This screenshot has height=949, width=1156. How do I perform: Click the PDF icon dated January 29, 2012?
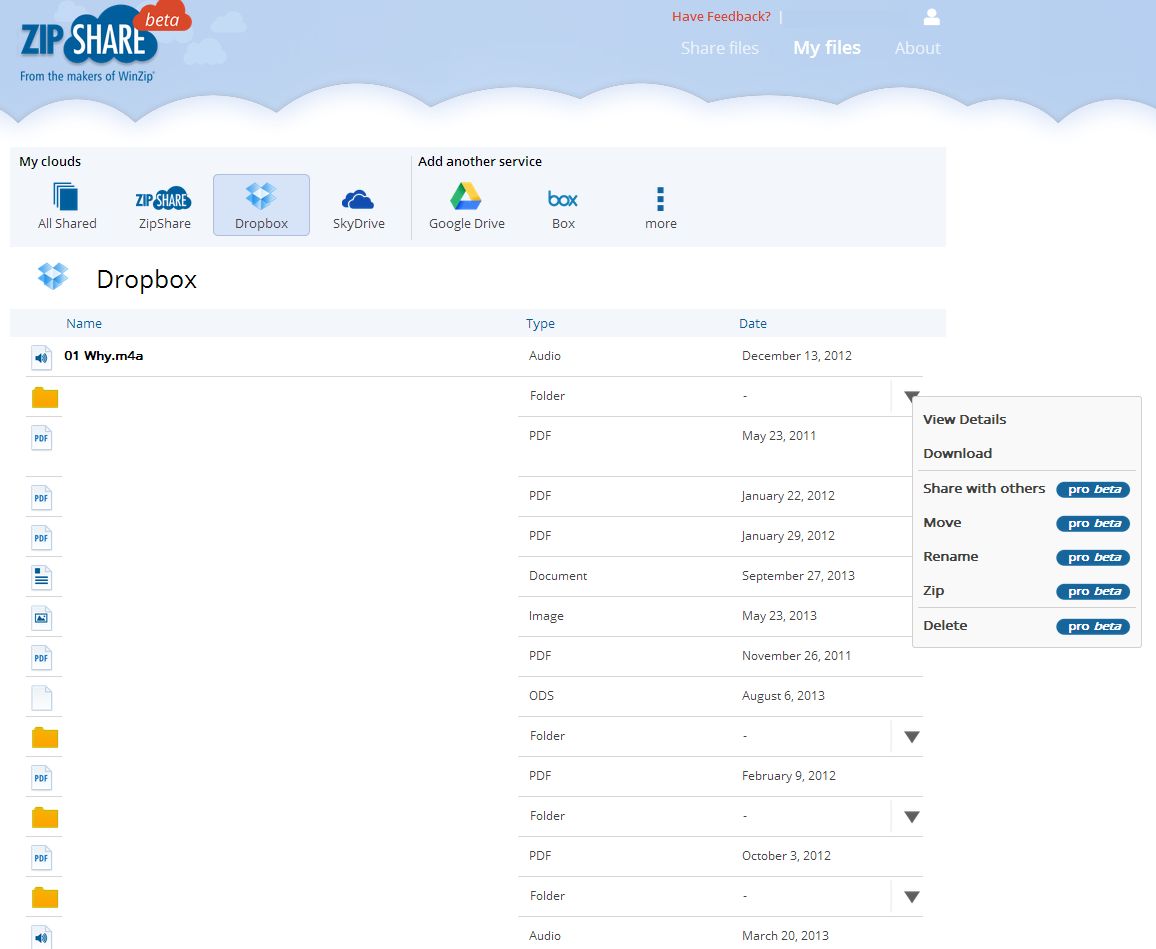[x=41, y=538]
